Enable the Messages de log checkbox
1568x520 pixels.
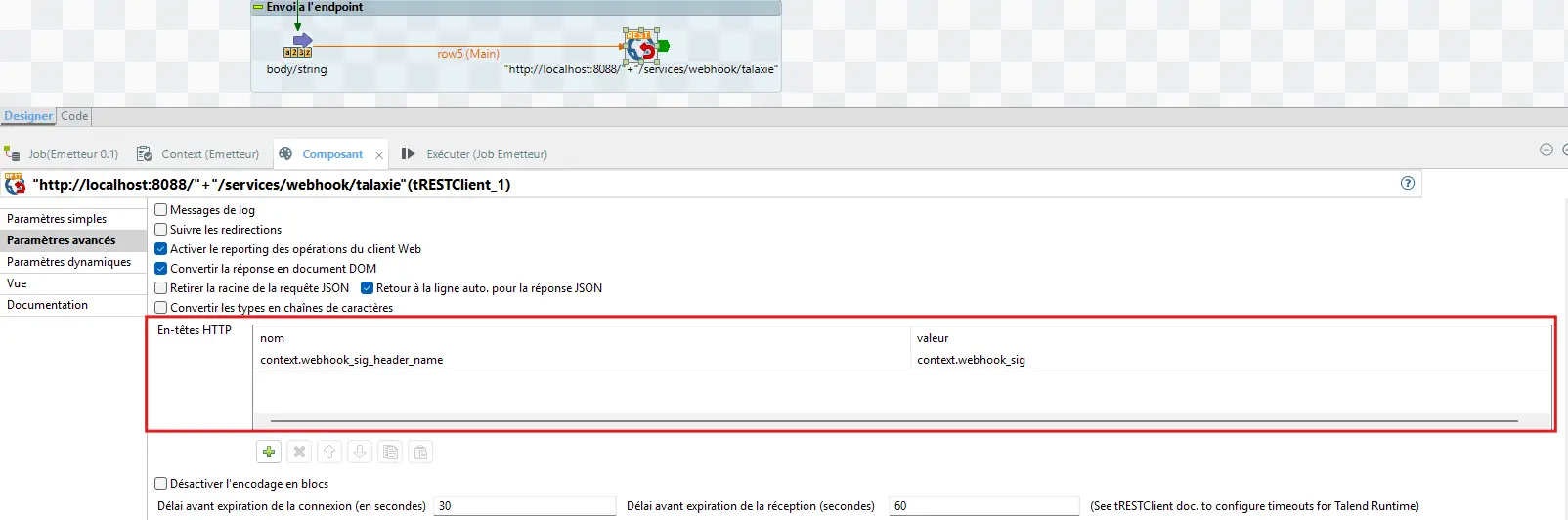[161, 210]
